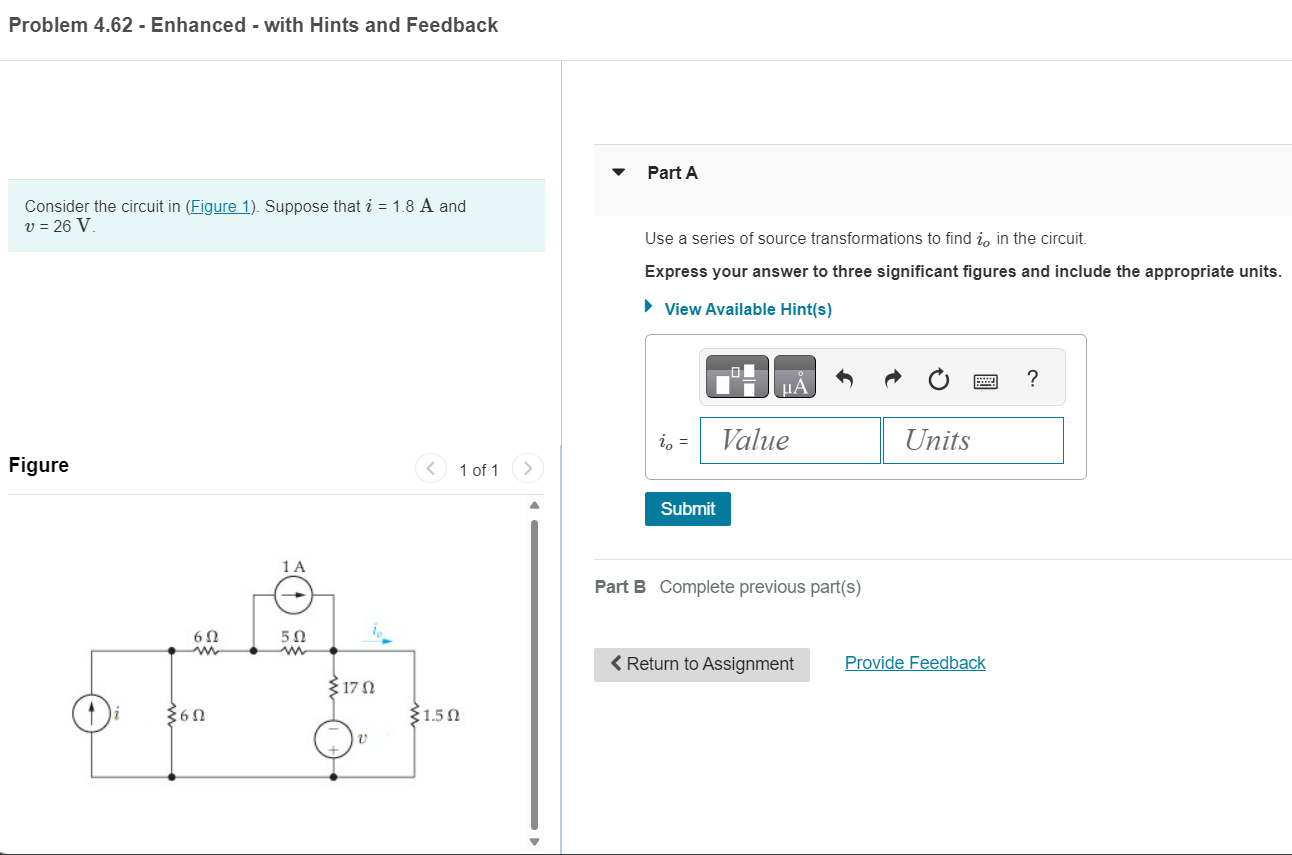
Task: Go to previous figure with the left arrow
Action: tap(430, 467)
